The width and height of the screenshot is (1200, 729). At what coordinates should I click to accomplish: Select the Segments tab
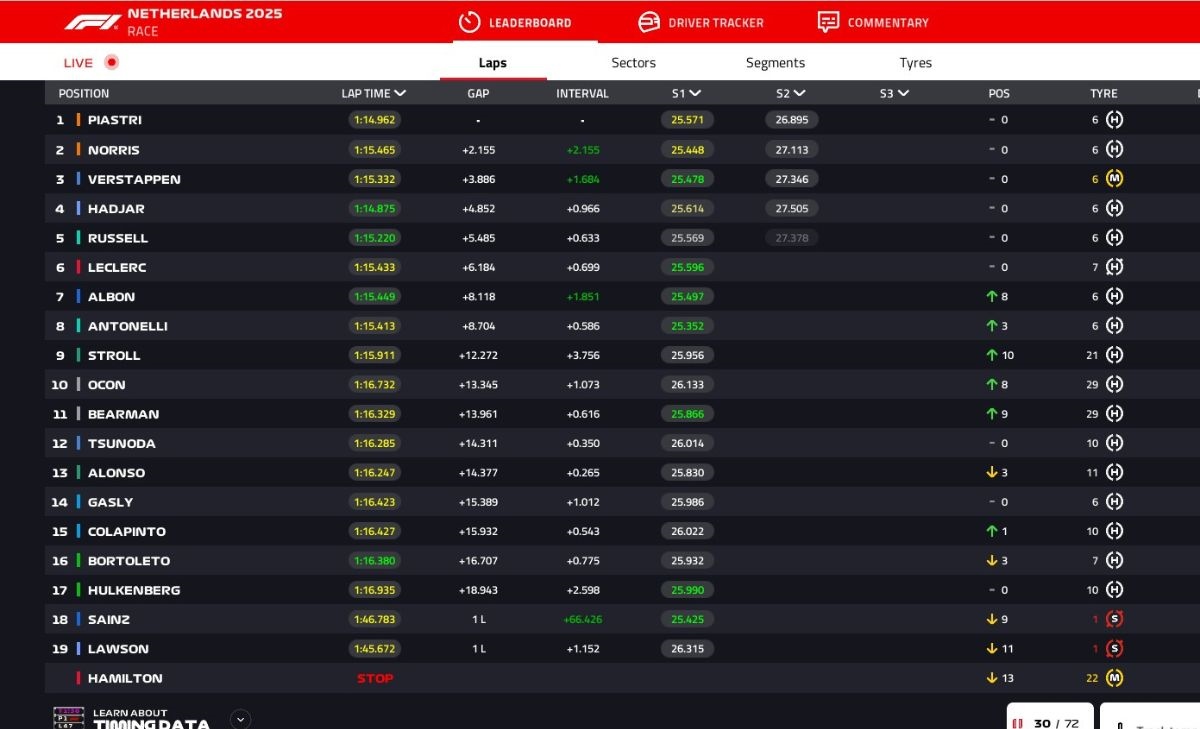[775, 63]
